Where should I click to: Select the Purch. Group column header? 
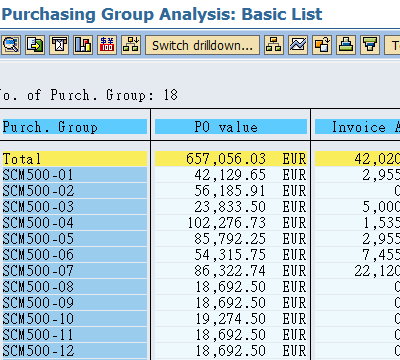pyautogui.click(x=74, y=127)
